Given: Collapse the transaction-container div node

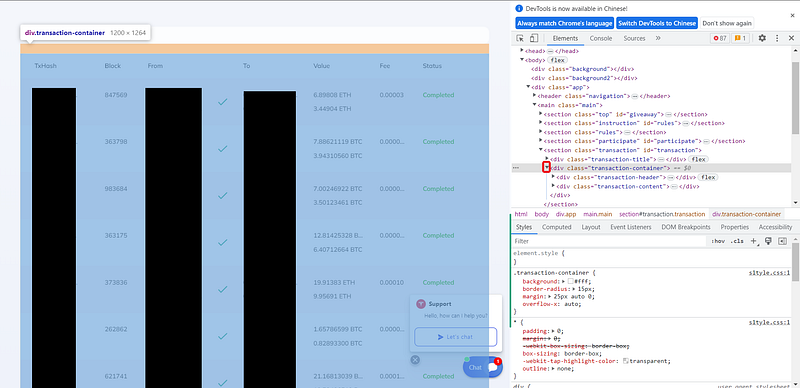Looking at the screenshot, I should pos(546,168).
